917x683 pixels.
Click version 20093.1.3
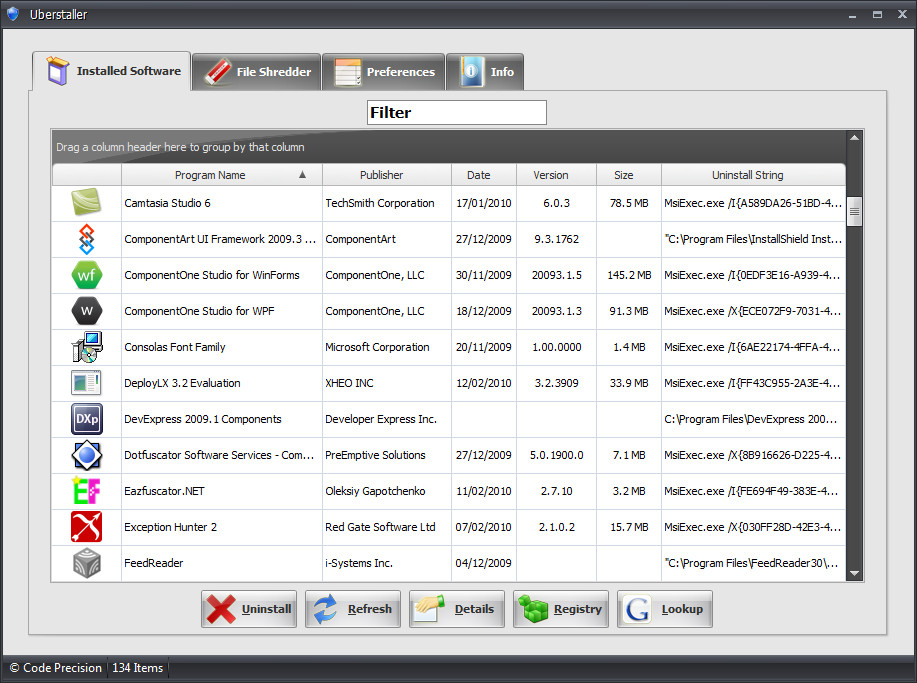point(556,311)
